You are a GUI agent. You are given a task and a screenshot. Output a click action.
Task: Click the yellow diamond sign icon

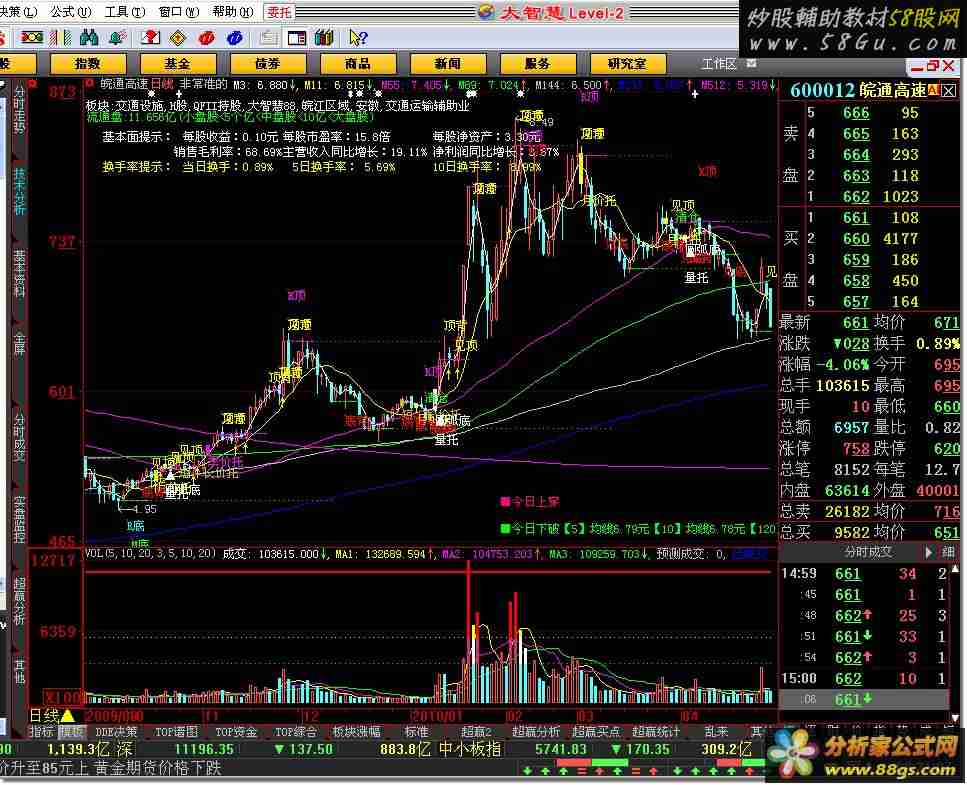(178, 38)
